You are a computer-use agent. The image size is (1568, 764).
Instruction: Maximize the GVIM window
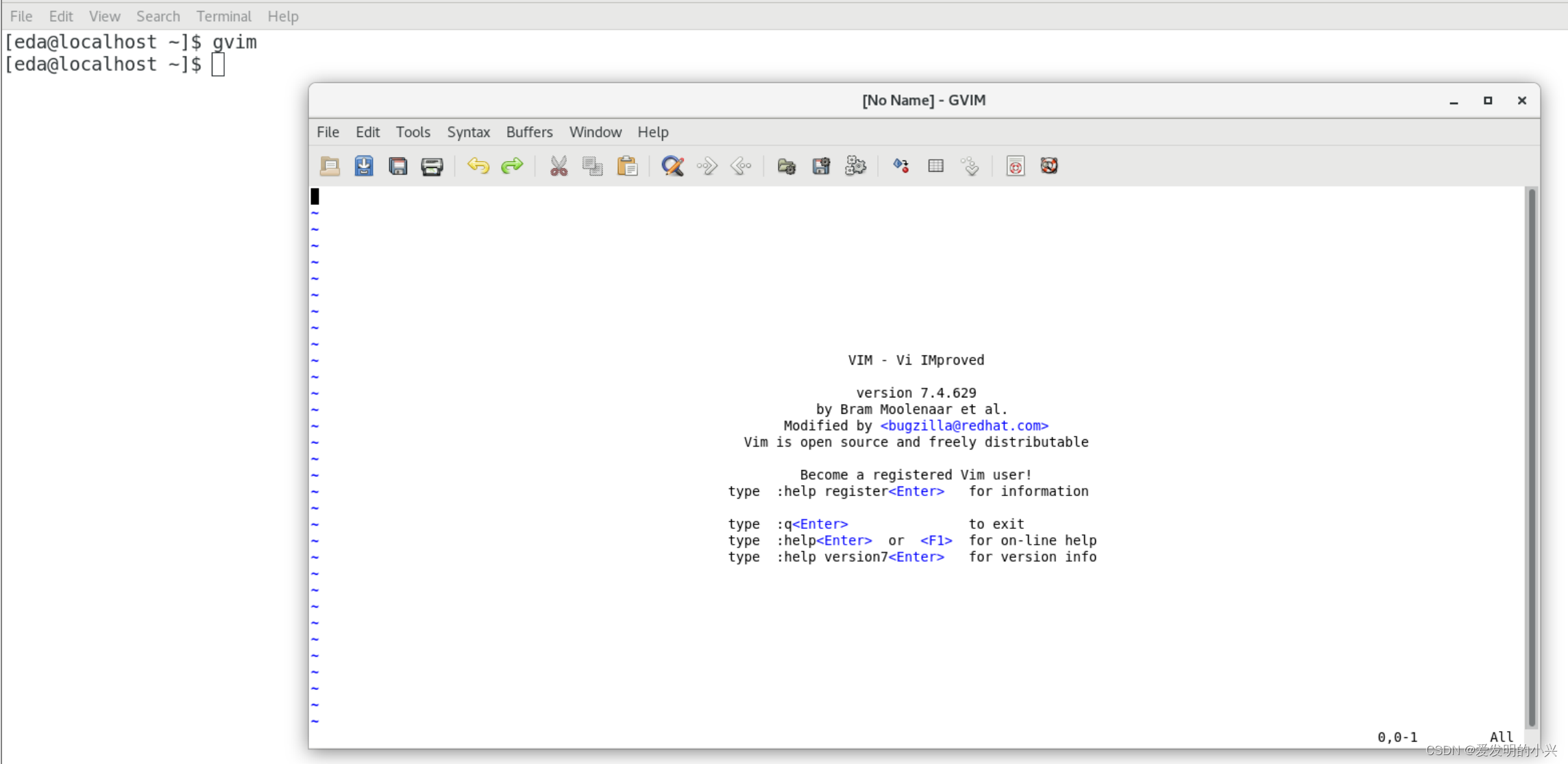(x=1488, y=101)
